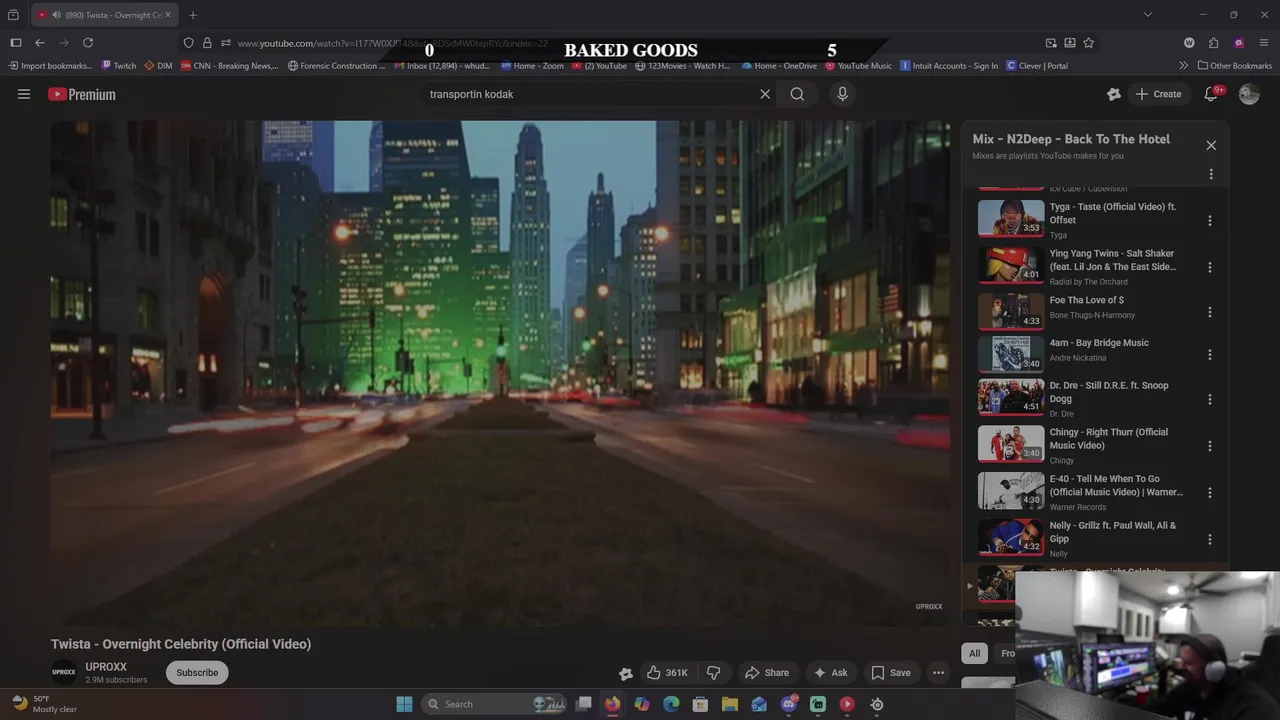Open options for Ying Yang Twins - Salt Shaker
The width and height of the screenshot is (1280, 720).
(1210, 267)
